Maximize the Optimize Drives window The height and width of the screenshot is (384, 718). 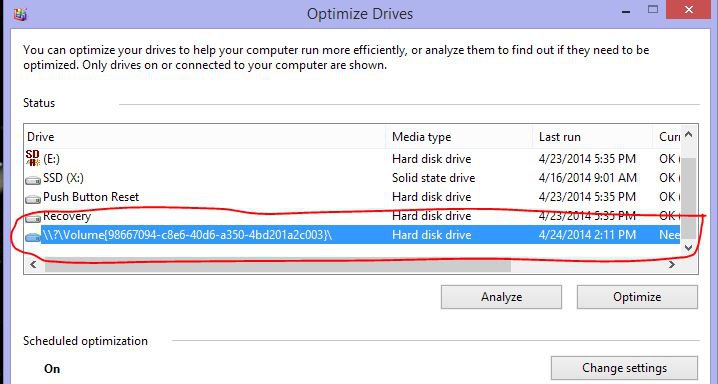[653, 10]
